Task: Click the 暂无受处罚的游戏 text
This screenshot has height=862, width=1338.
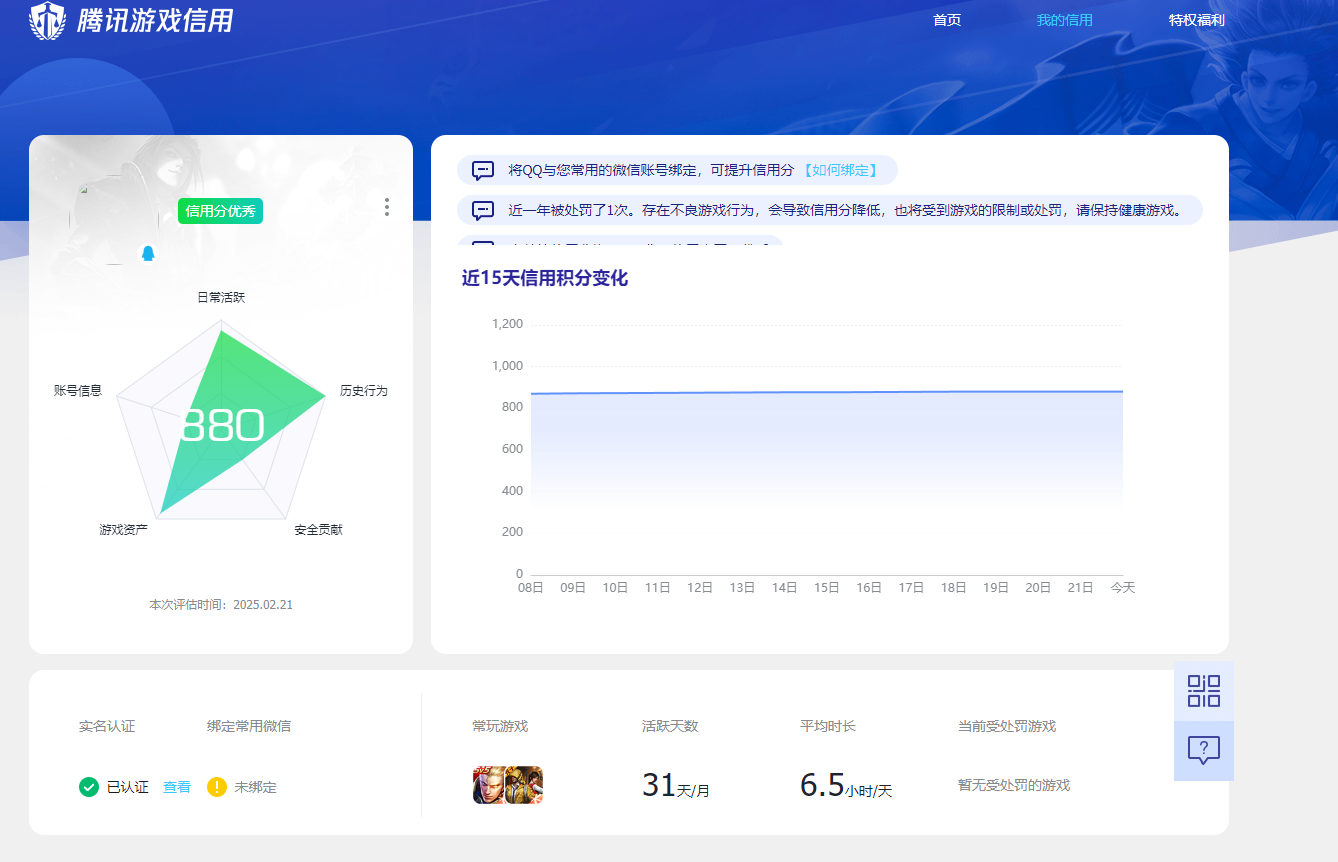Action: pyautogui.click(x=1014, y=785)
